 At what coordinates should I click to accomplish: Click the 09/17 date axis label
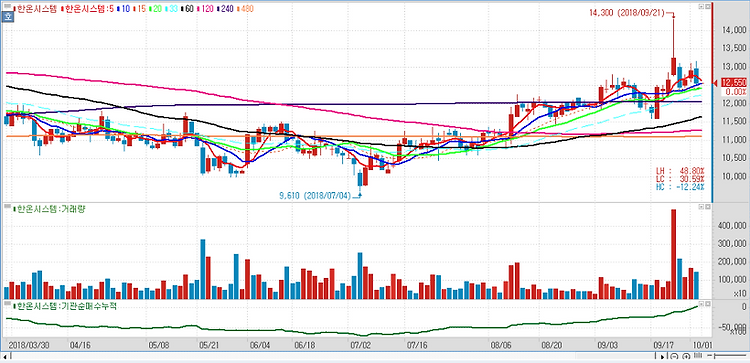pyautogui.click(x=662, y=344)
